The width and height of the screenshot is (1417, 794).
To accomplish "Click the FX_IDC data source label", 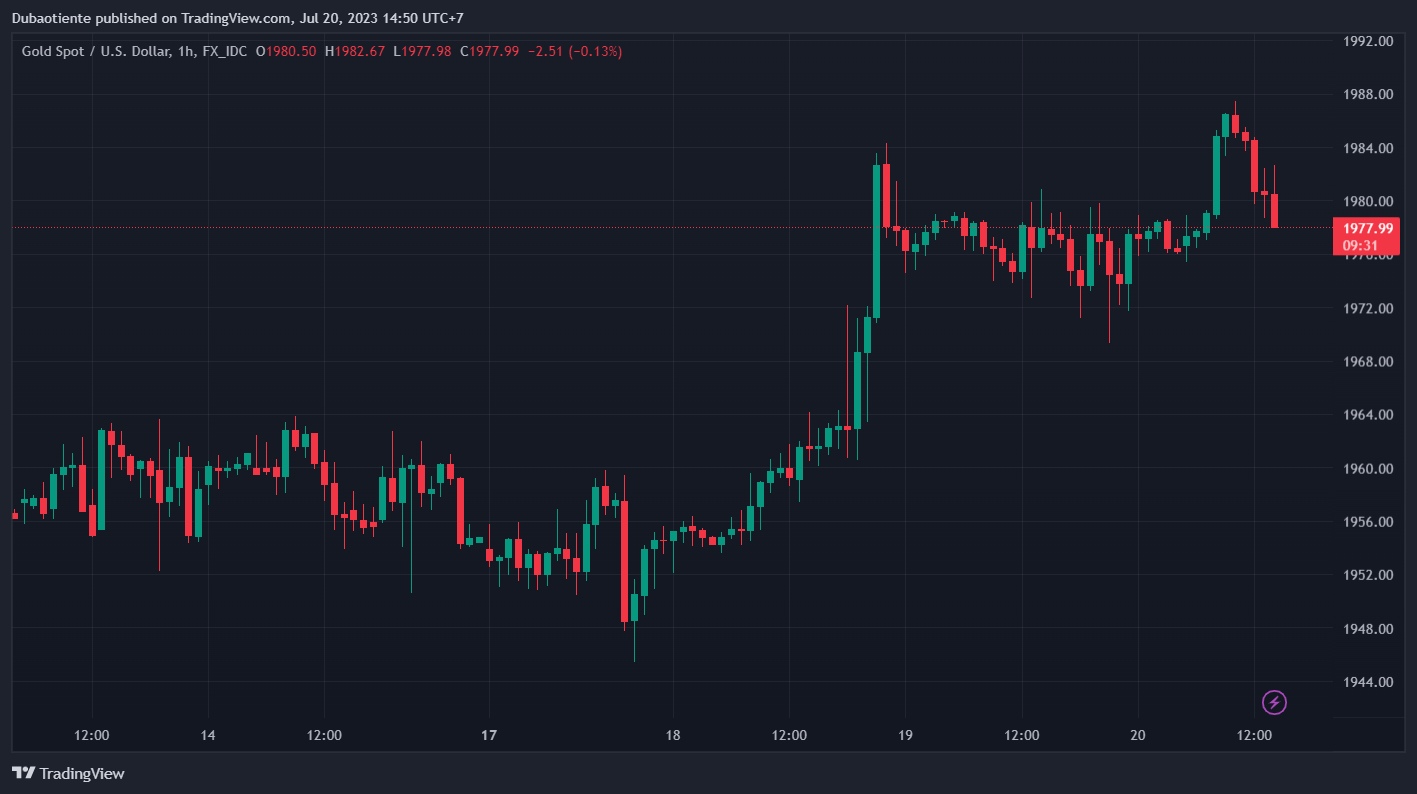I will tap(222, 51).
